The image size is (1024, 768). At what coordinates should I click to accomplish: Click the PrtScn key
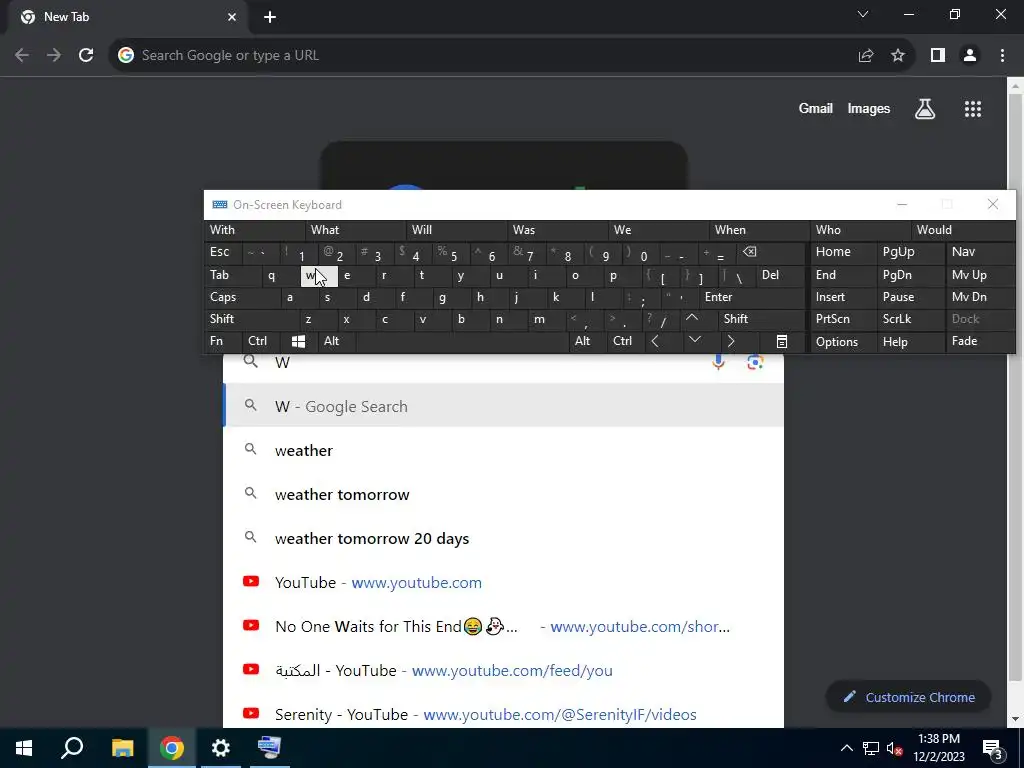pyautogui.click(x=843, y=319)
